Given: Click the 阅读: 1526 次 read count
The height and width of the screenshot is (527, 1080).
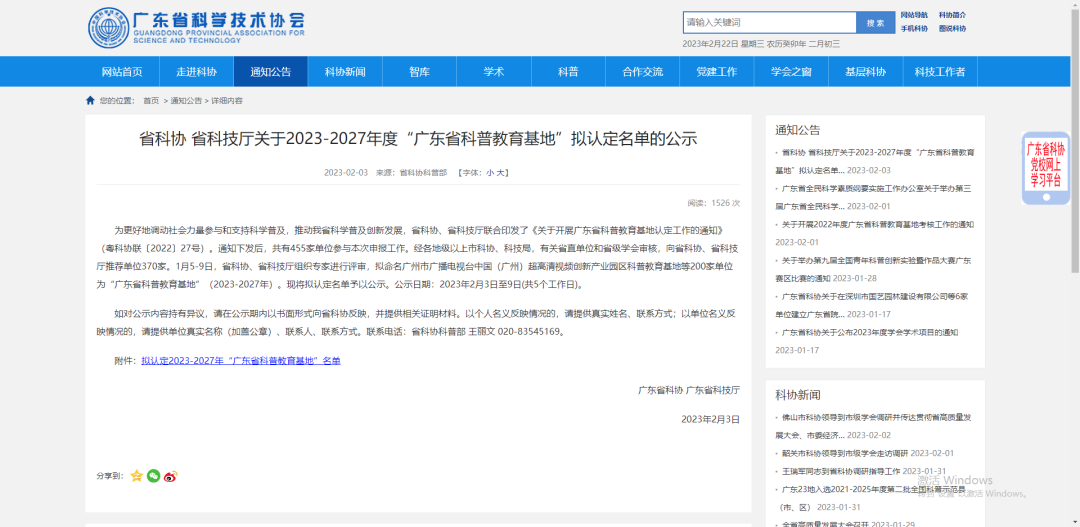Looking at the screenshot, I should coord(714,203).
